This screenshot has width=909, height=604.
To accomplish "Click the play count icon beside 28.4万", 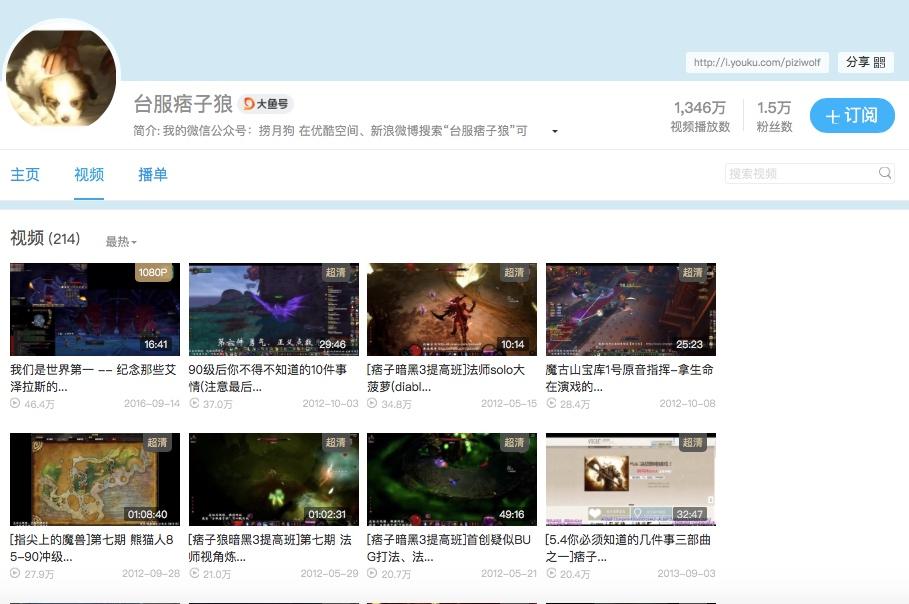I will 551,403.
